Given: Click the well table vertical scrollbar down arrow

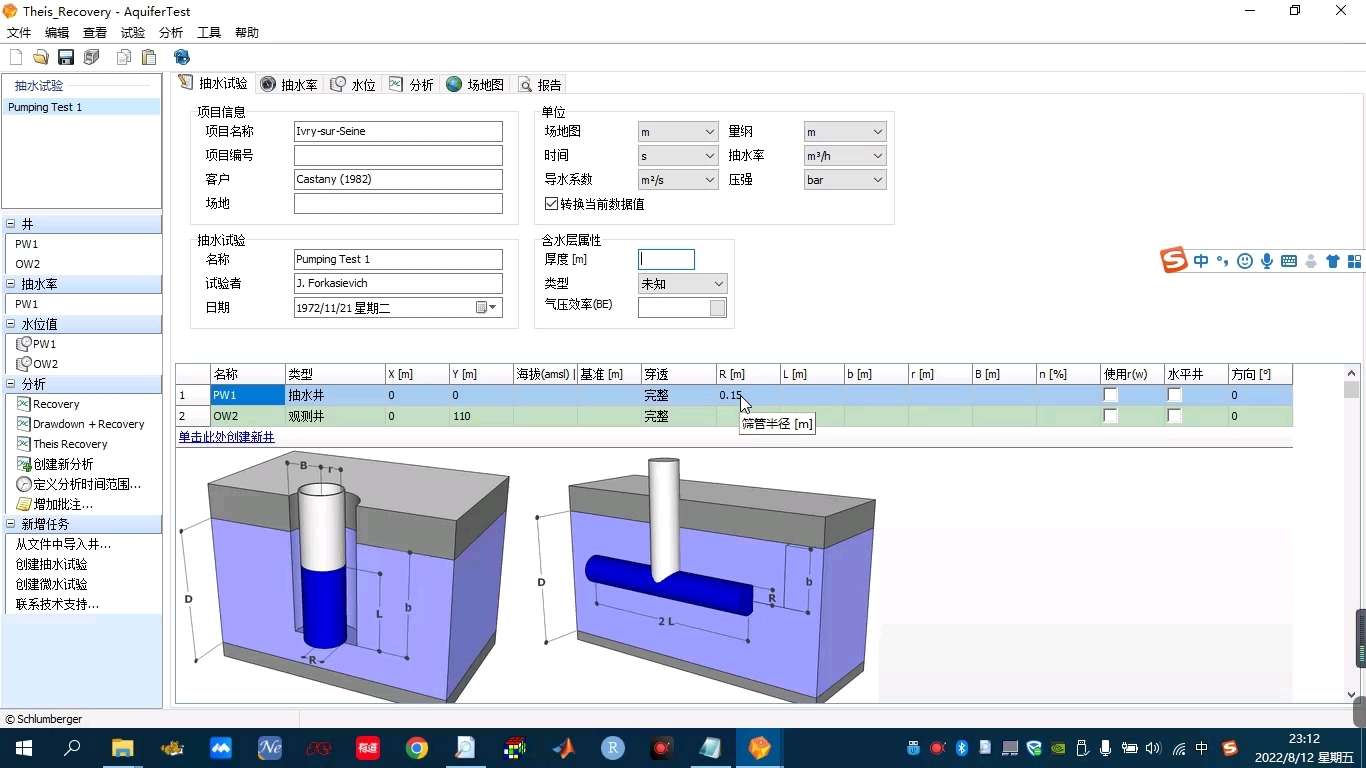Looking at the screenshot, I should pos(1352,695).
